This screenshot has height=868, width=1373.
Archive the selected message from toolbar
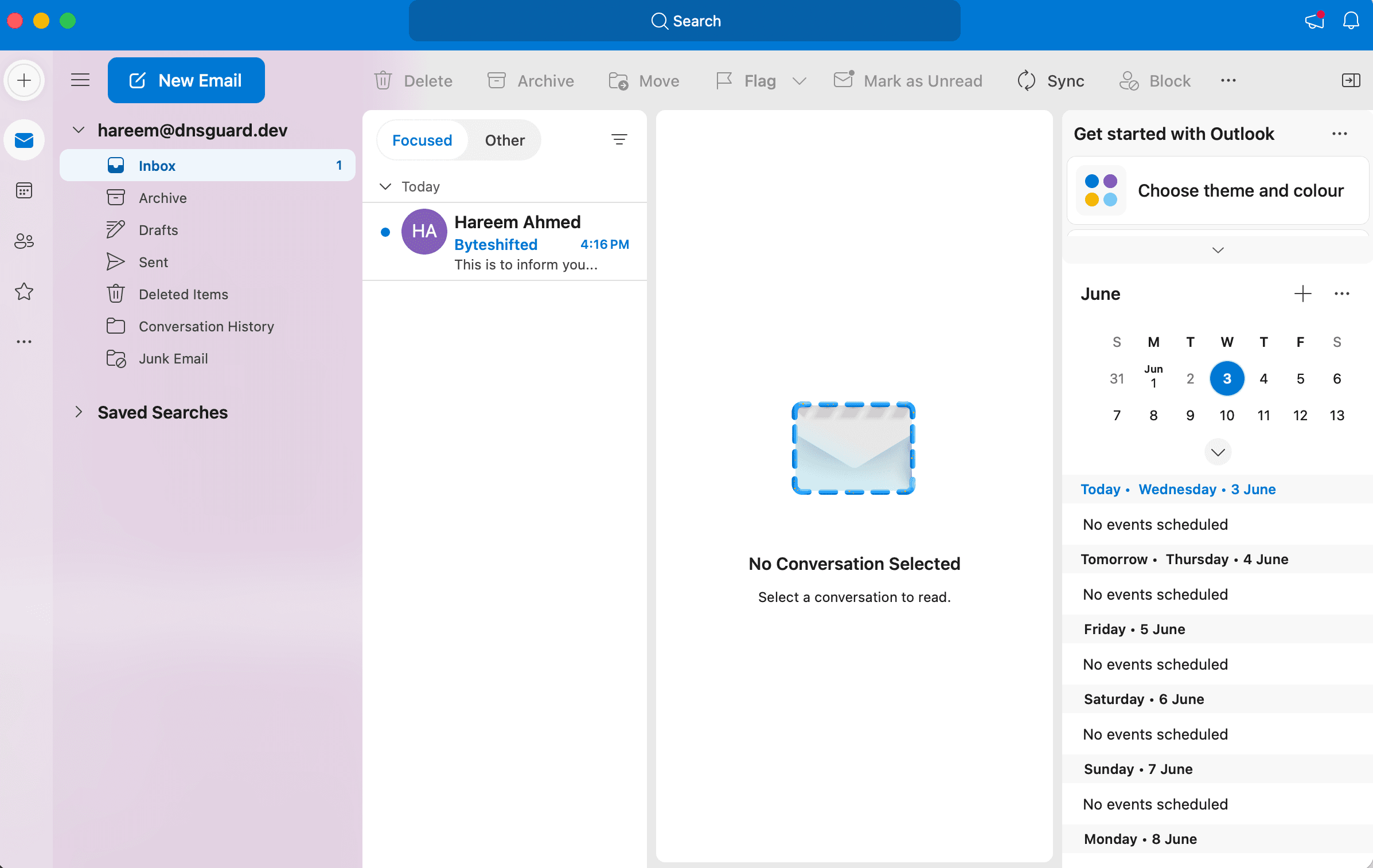(531, 81)
